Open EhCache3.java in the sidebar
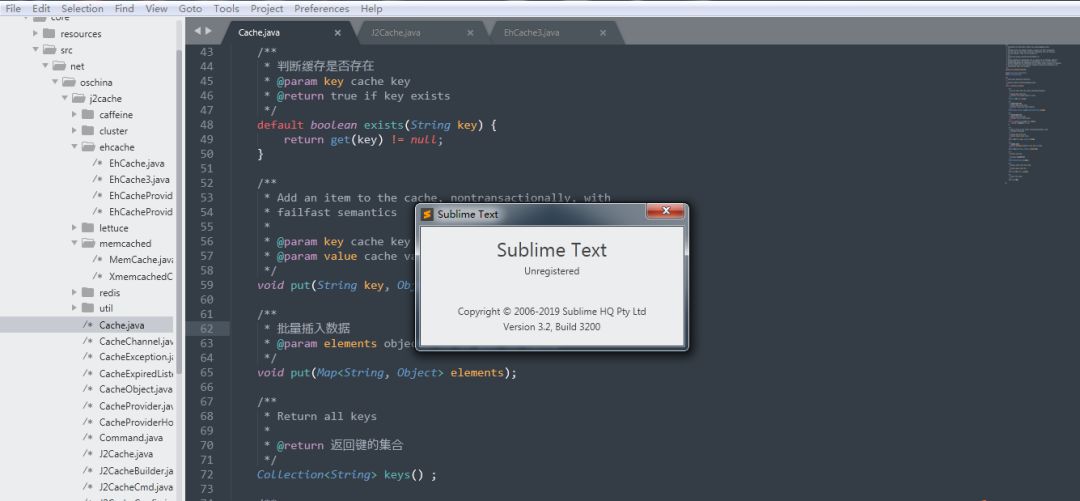Viewport: 1080px width, 501px height. click(139, 179)
